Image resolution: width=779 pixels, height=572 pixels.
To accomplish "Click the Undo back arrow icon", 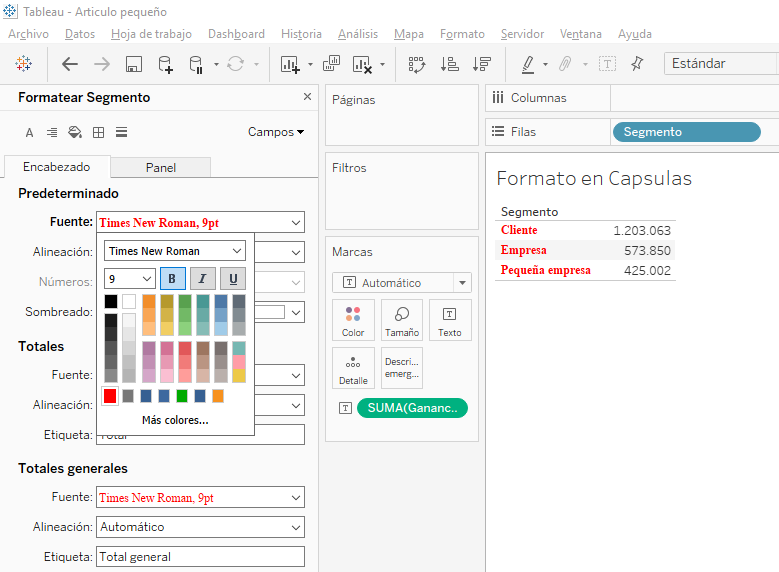I will point(70,64).
